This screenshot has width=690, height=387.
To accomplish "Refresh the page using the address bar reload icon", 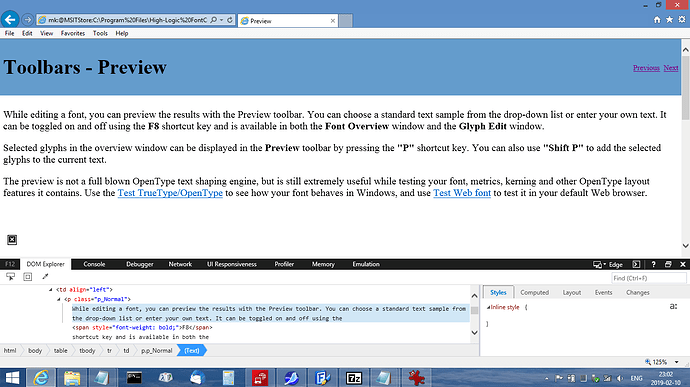I will (230, 20).
